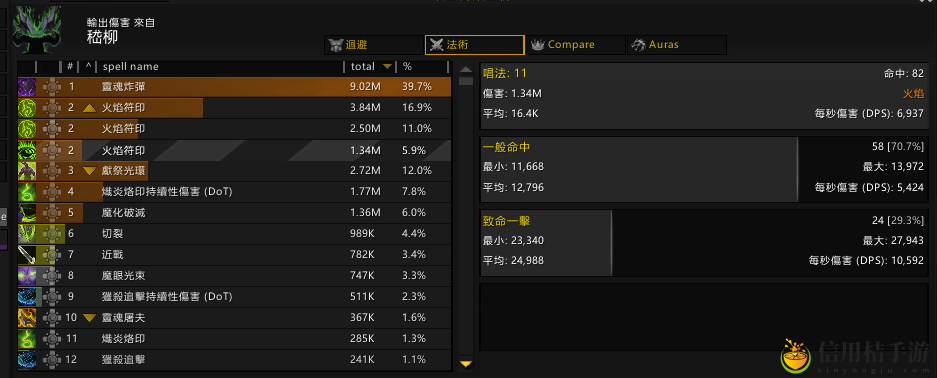The height and width of the screenshot is (378, 937).
Task: Click the yellow scroll-down arrow below spell list
Action: (466, 364)
